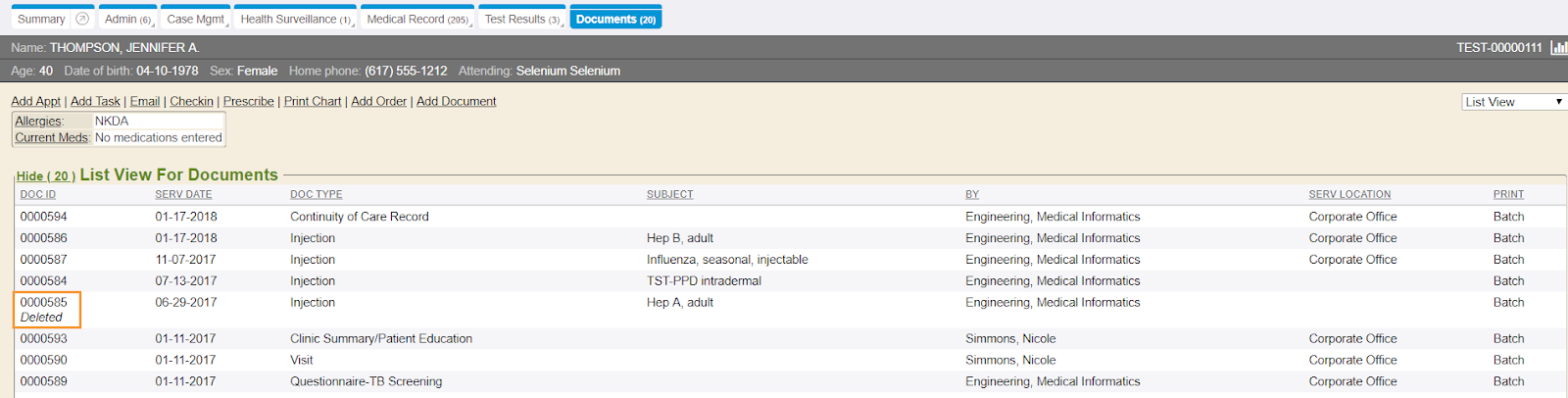Collapse documents list with Hide (20)

[x=45, y=176]
